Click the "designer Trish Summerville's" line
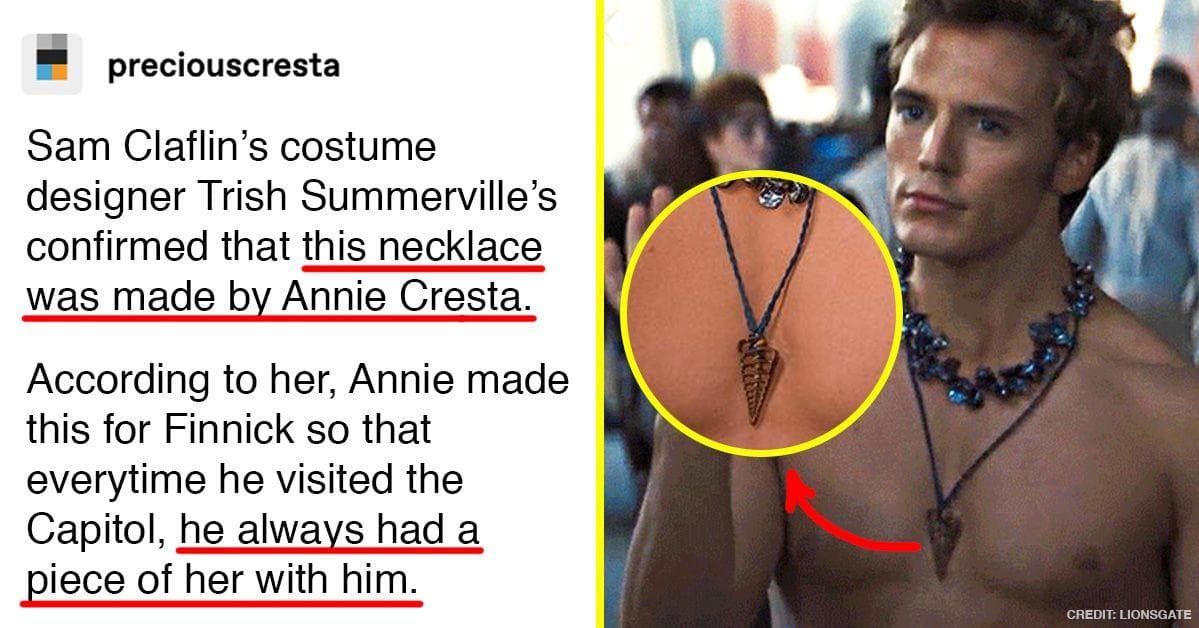This screenshot has height=628, width=1199. coord(291,197)
